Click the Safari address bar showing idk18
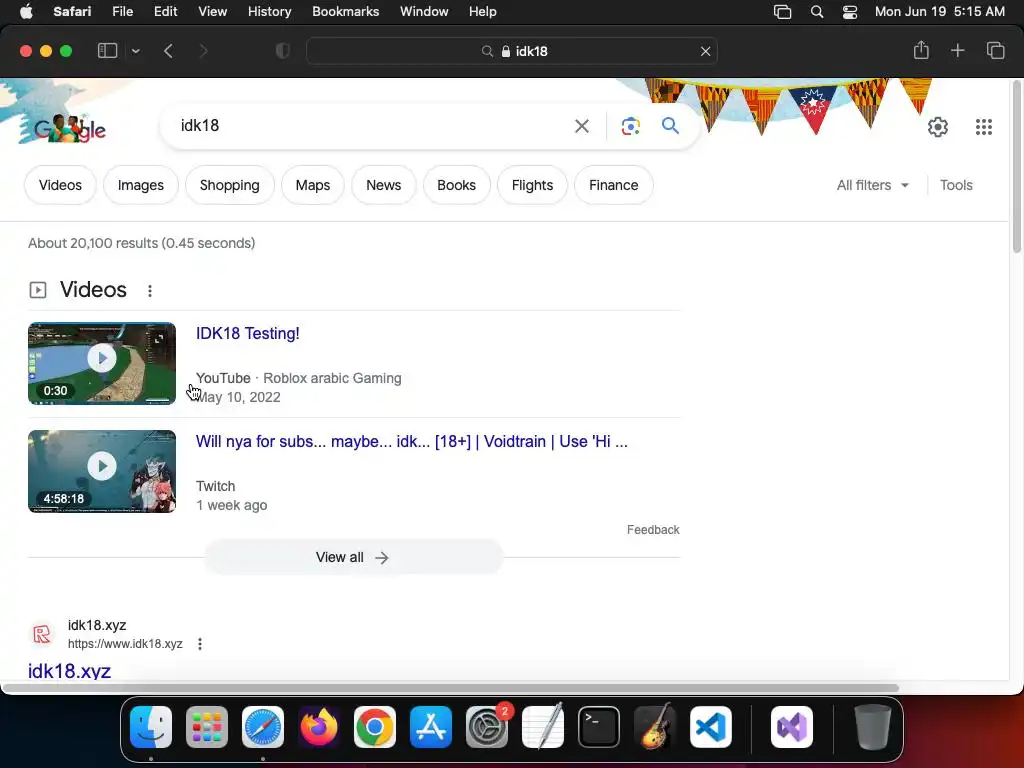1024x768 pixels. point(512,51)
